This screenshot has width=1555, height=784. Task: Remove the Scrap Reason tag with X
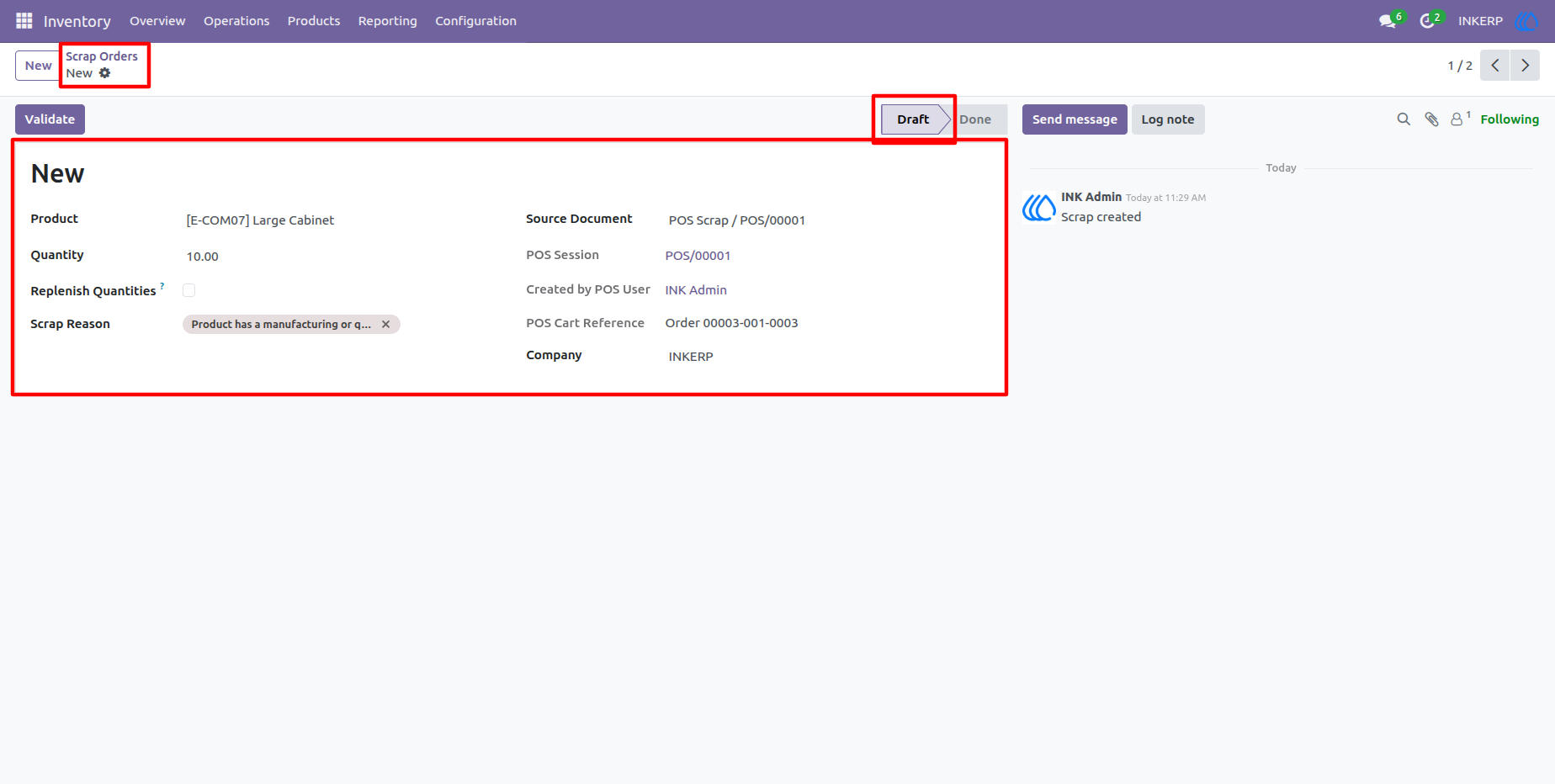[386, 324]
